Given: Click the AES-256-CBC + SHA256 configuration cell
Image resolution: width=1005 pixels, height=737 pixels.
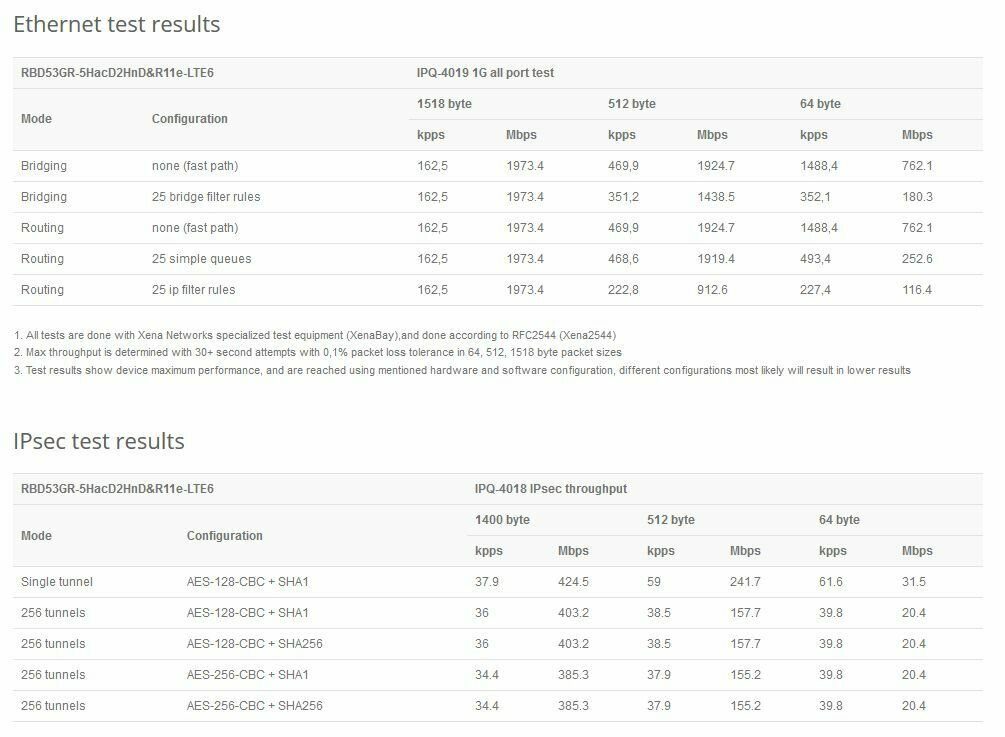Looking at the screenshot, I should (254, 706).
